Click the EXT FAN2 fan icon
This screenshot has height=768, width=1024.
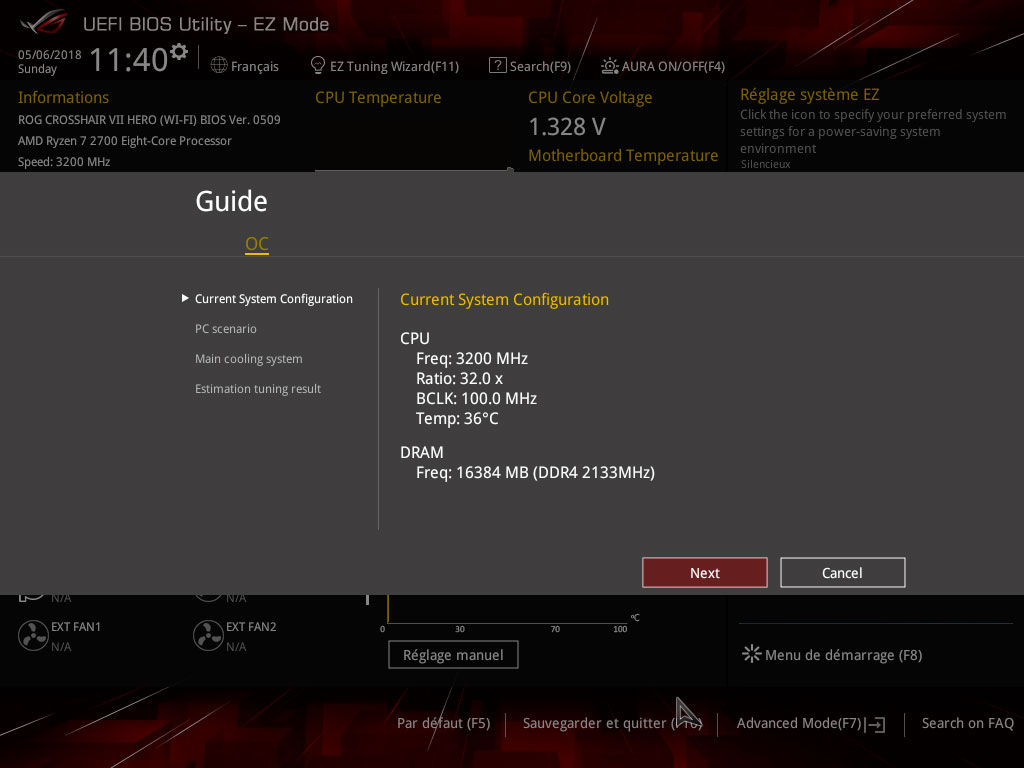click(208, 635)
